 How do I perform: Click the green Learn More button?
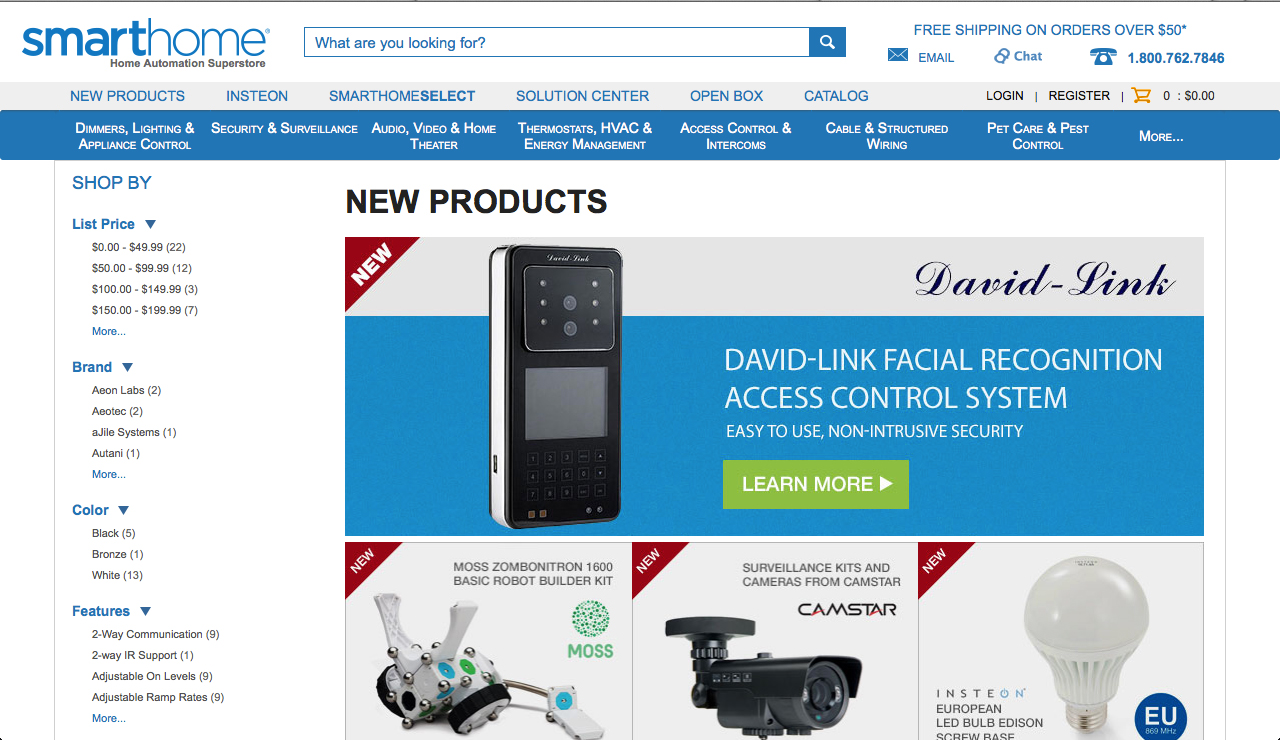(816, 484)
